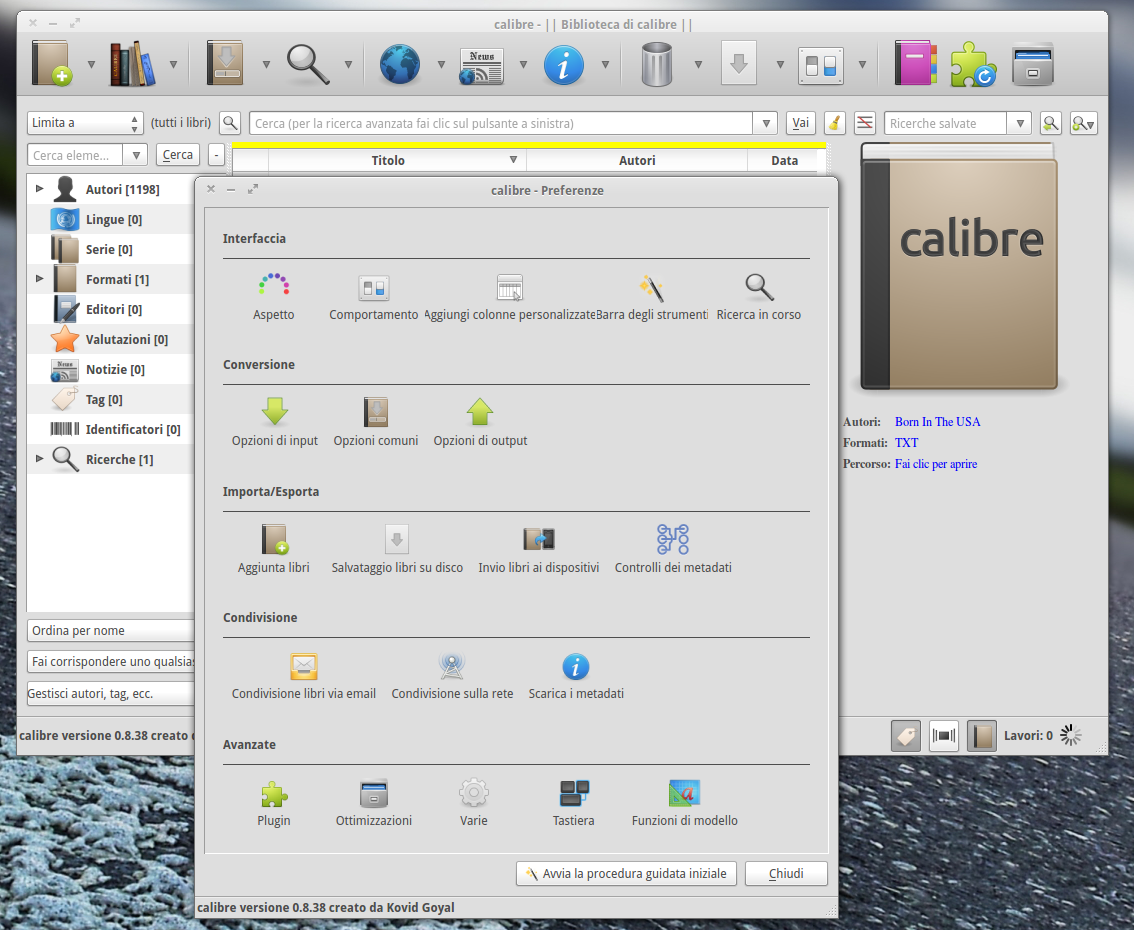
Task: Open Varie settings
Action: 474,803
